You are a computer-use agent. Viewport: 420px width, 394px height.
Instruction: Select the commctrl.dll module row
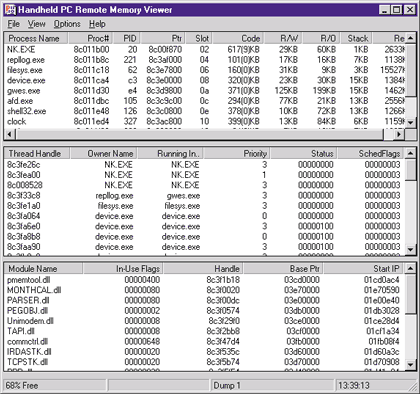pyautogui.click(x=205, y=341)
